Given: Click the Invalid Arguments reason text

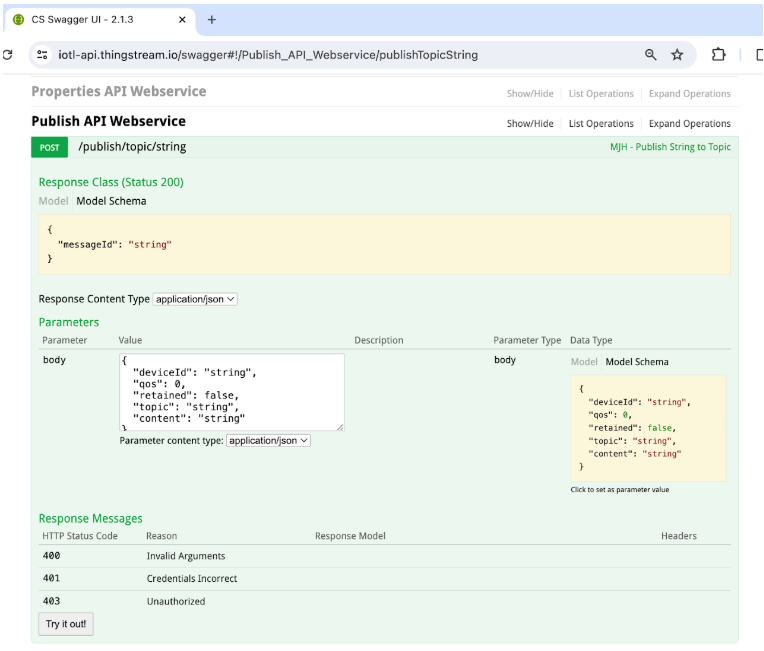Looking at the screenshot, I should point(186,556).
